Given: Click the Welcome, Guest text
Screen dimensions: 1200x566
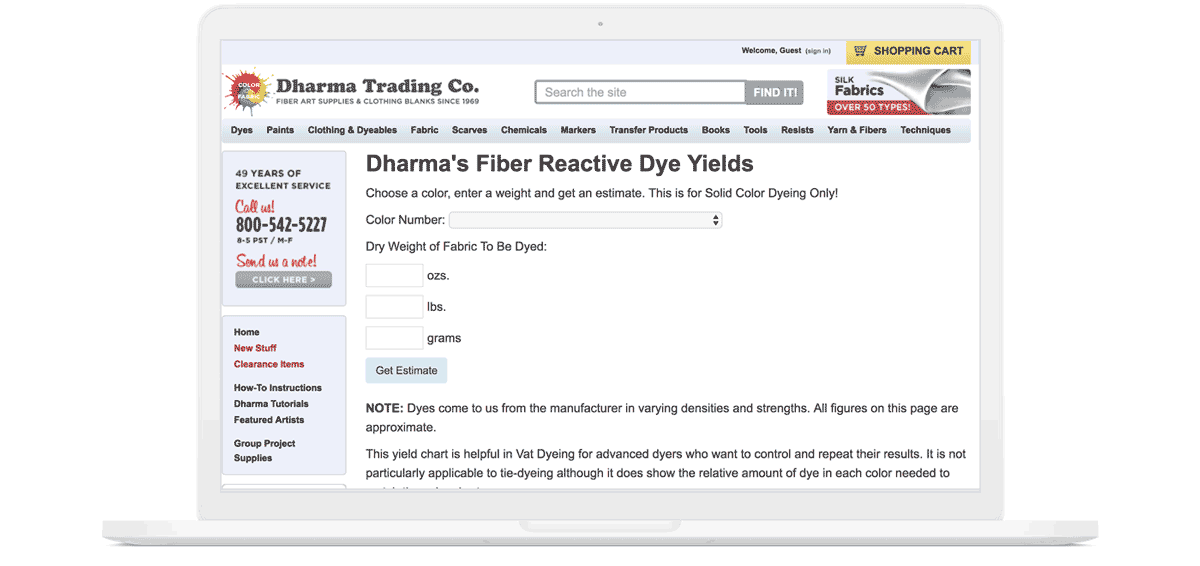Looking at the screenshot, I should [x=771, y=51].
